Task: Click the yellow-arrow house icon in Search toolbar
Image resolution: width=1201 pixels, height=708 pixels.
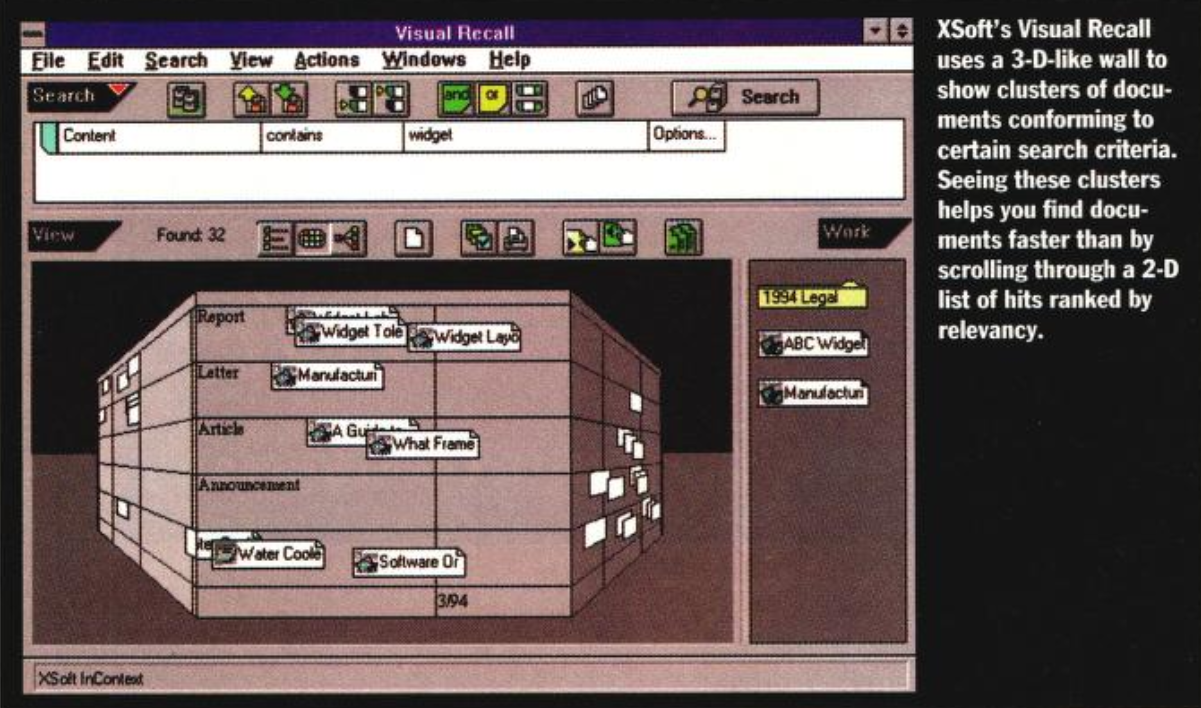Action: pos(250,98)
